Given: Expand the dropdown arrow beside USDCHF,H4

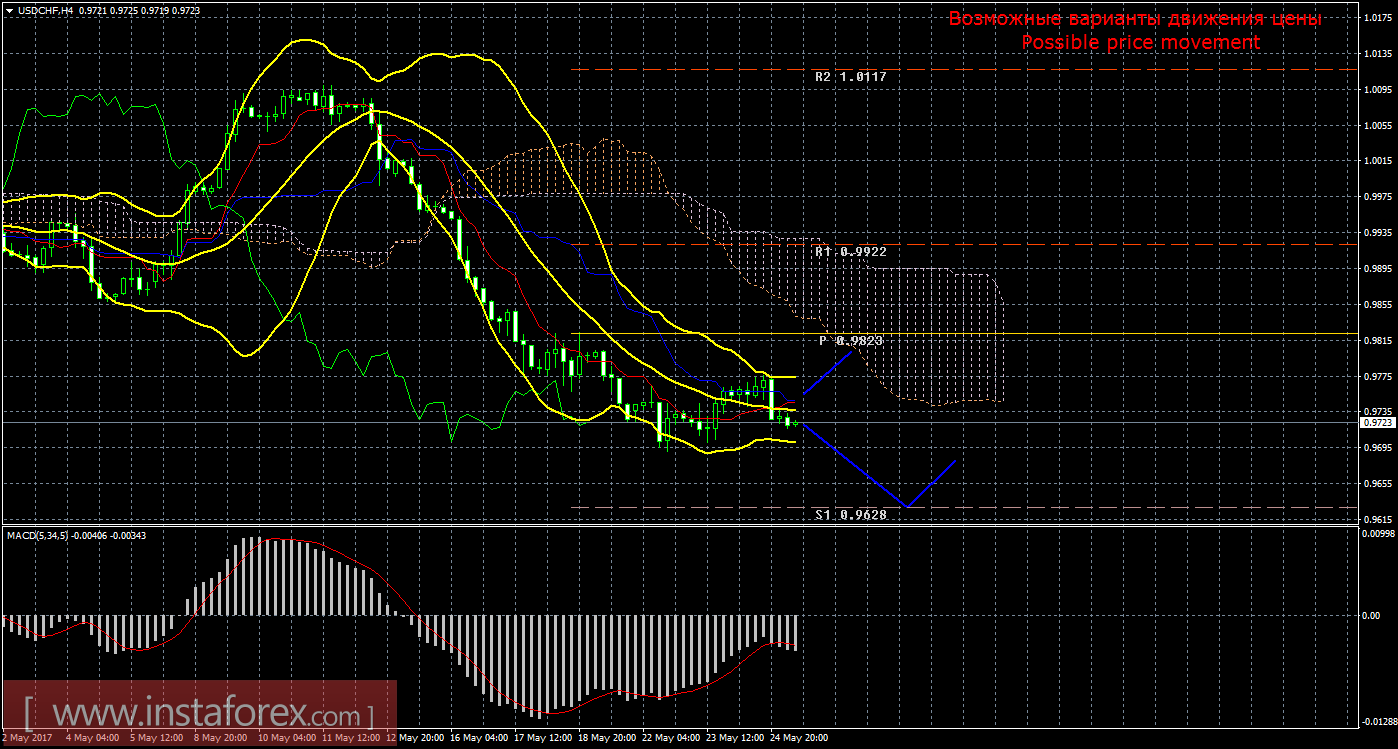Looking at the screenshot, I should (9, 9).
